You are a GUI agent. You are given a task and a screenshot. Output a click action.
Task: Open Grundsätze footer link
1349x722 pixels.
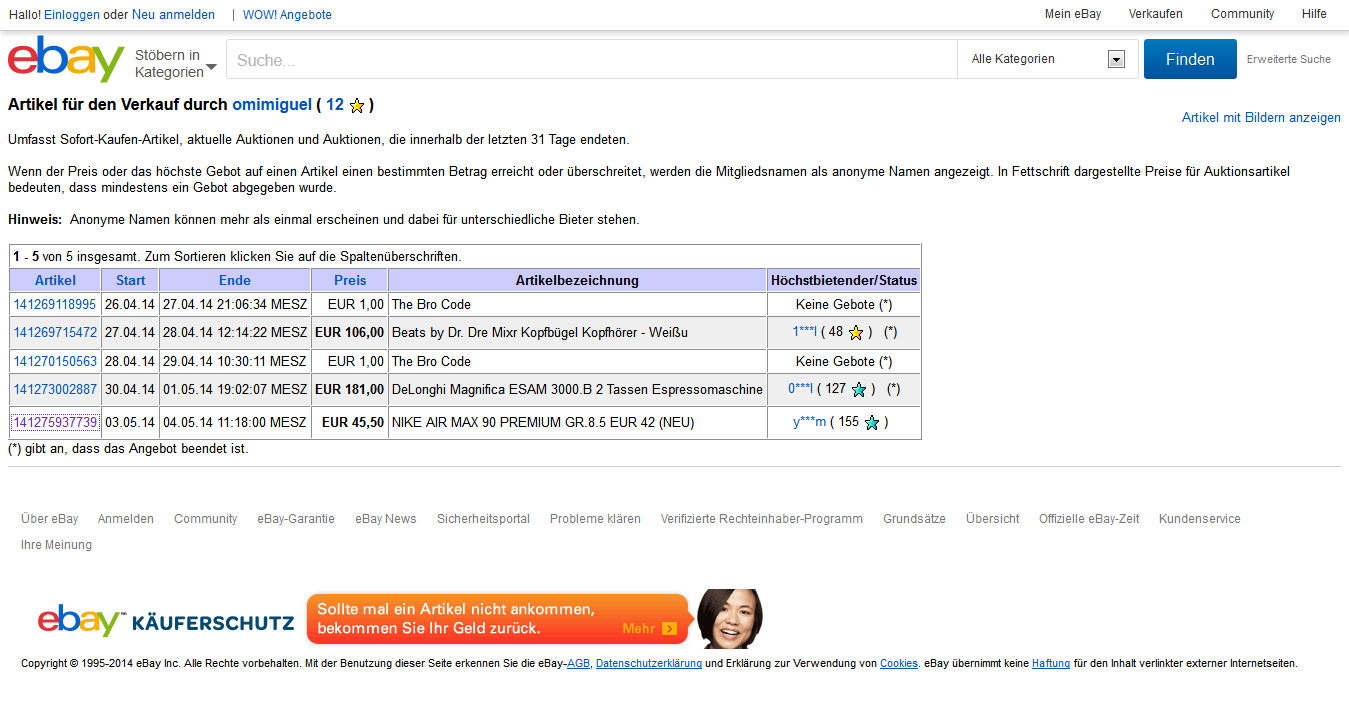(x=914, y=519)
